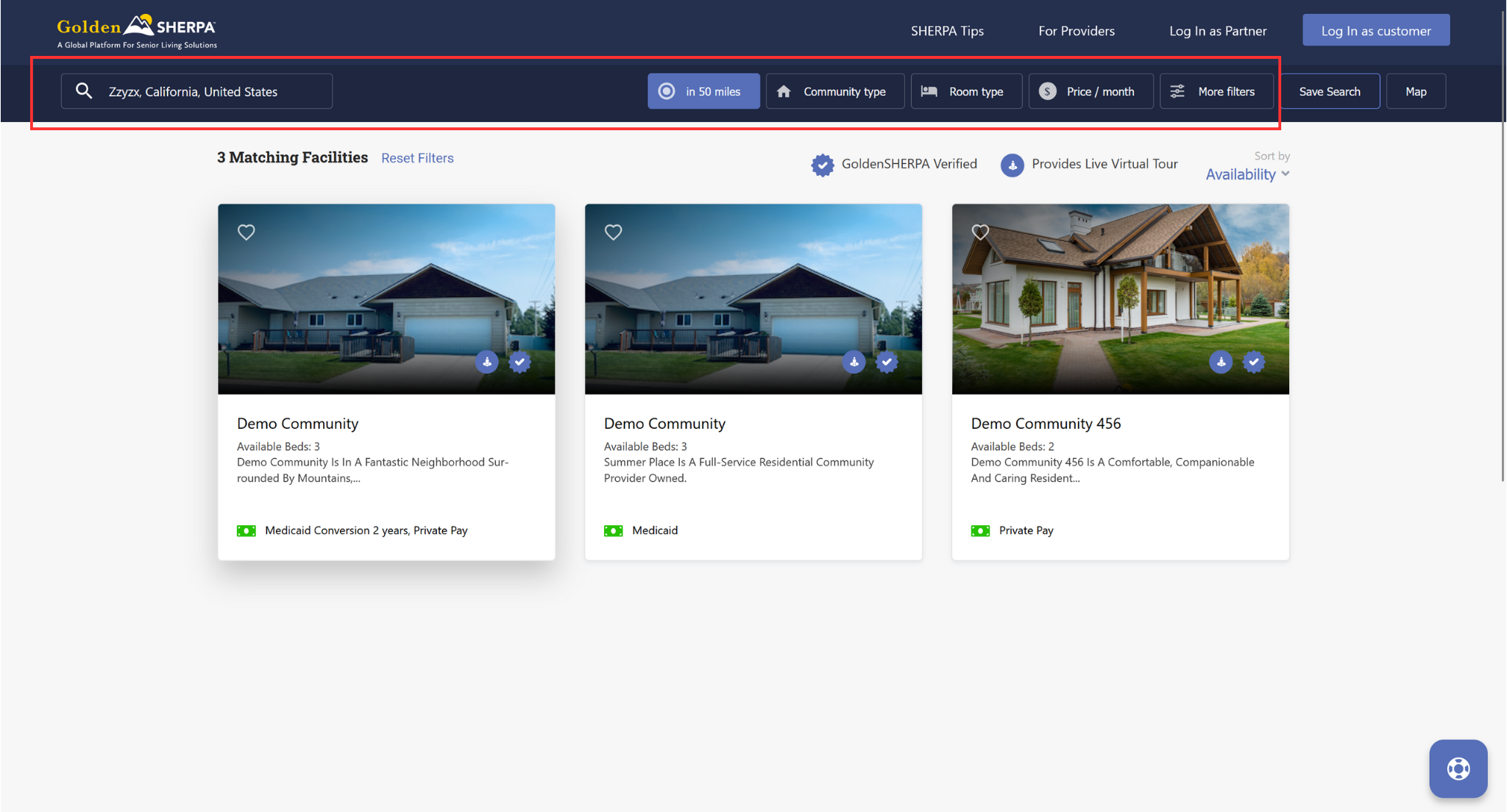
Task: Click 'Fantastic Neighborhood Surrounded By Mountains' description
Action: (372, 470)
